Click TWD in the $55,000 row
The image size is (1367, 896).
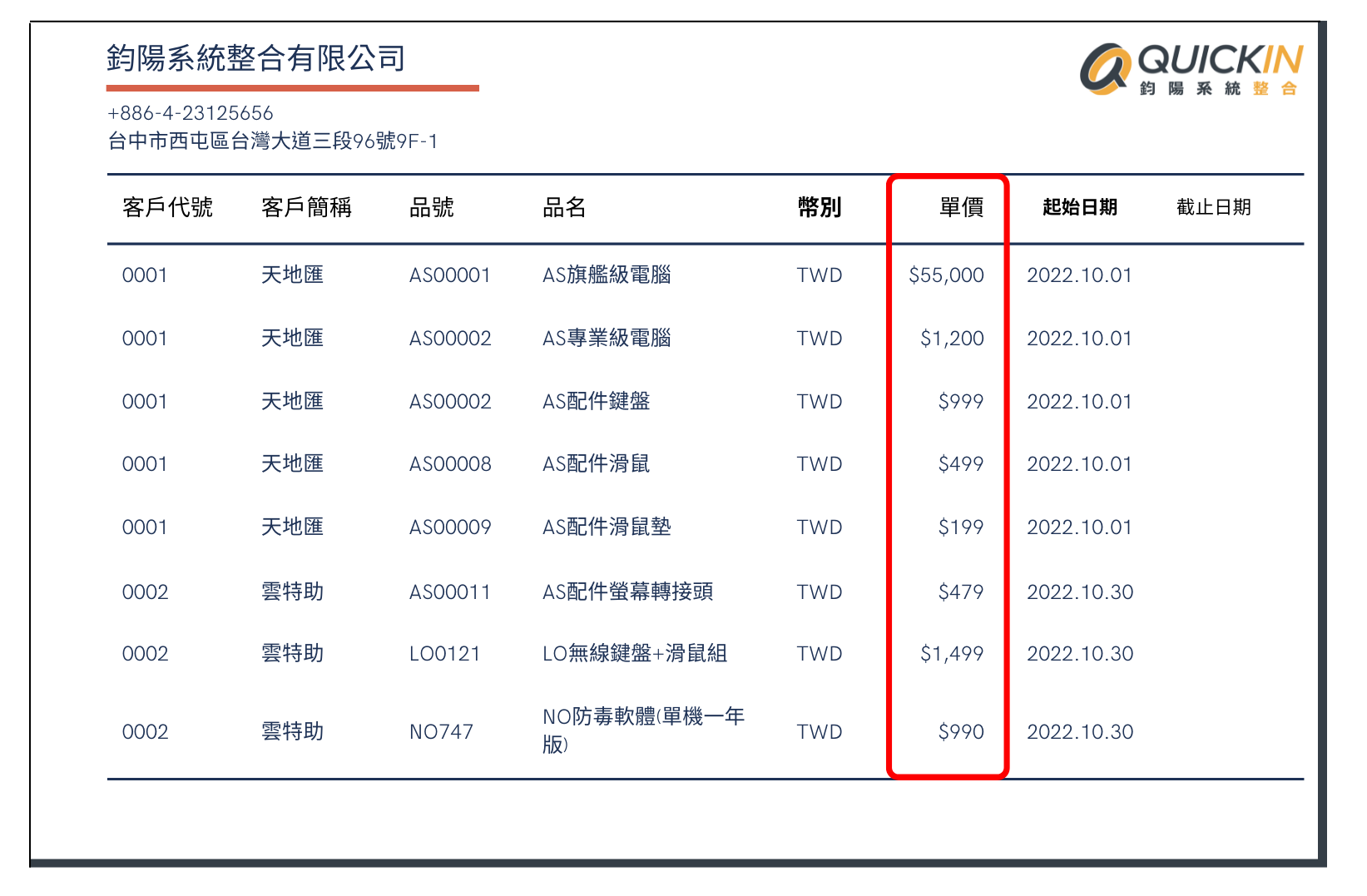click(820, 275)
